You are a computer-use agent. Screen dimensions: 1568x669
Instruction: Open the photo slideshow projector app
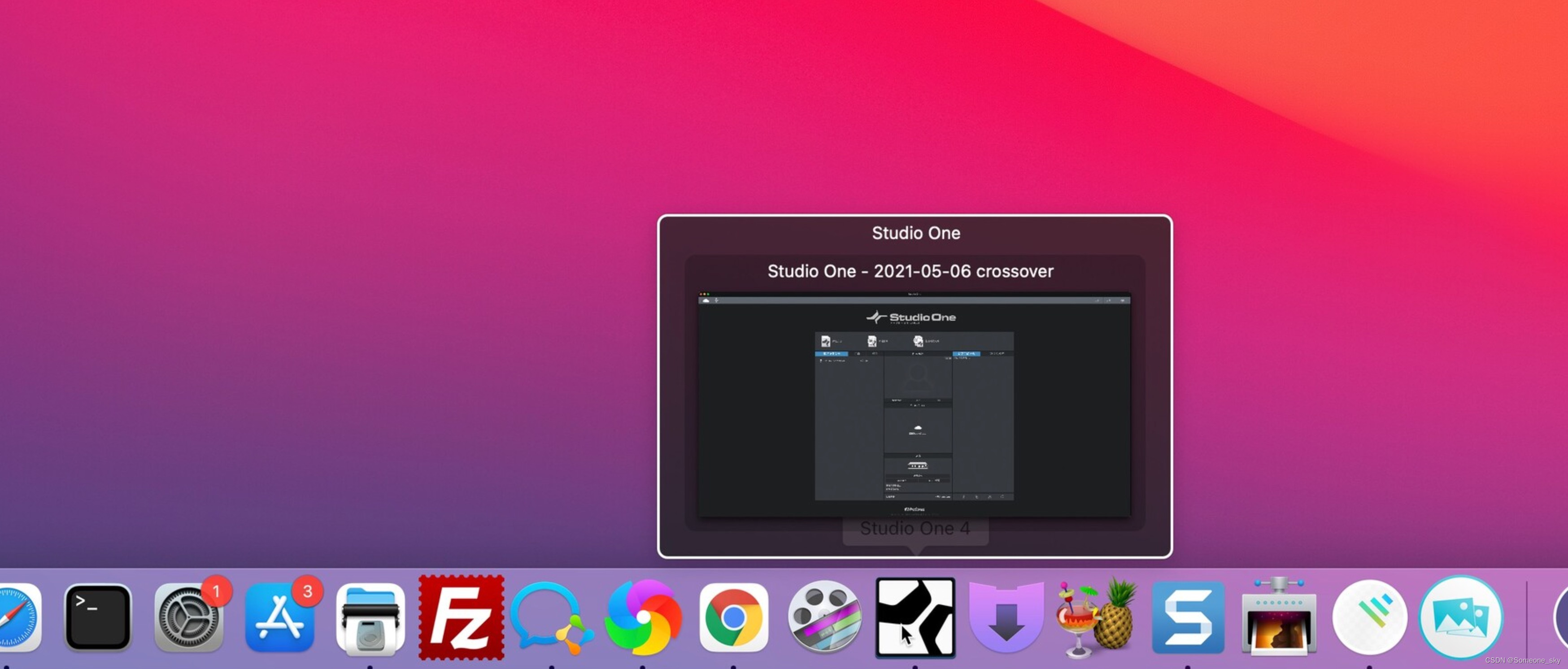click(x=1279, y=616)
